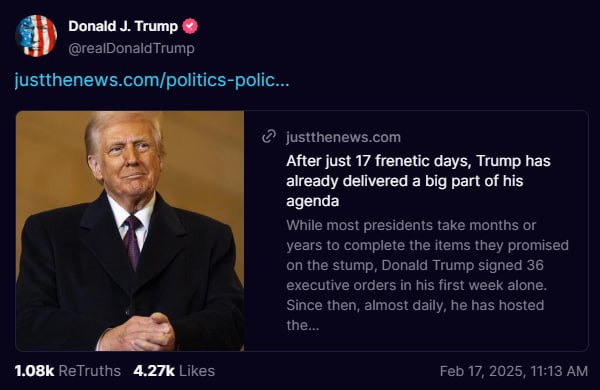Click the truncated "the..." text in card
Viewport: 600px width, 390px height.
click(x=302, y=325)
